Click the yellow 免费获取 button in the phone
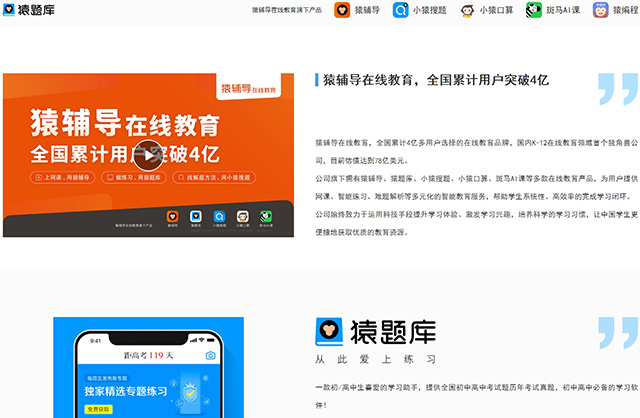 (98, 409)
